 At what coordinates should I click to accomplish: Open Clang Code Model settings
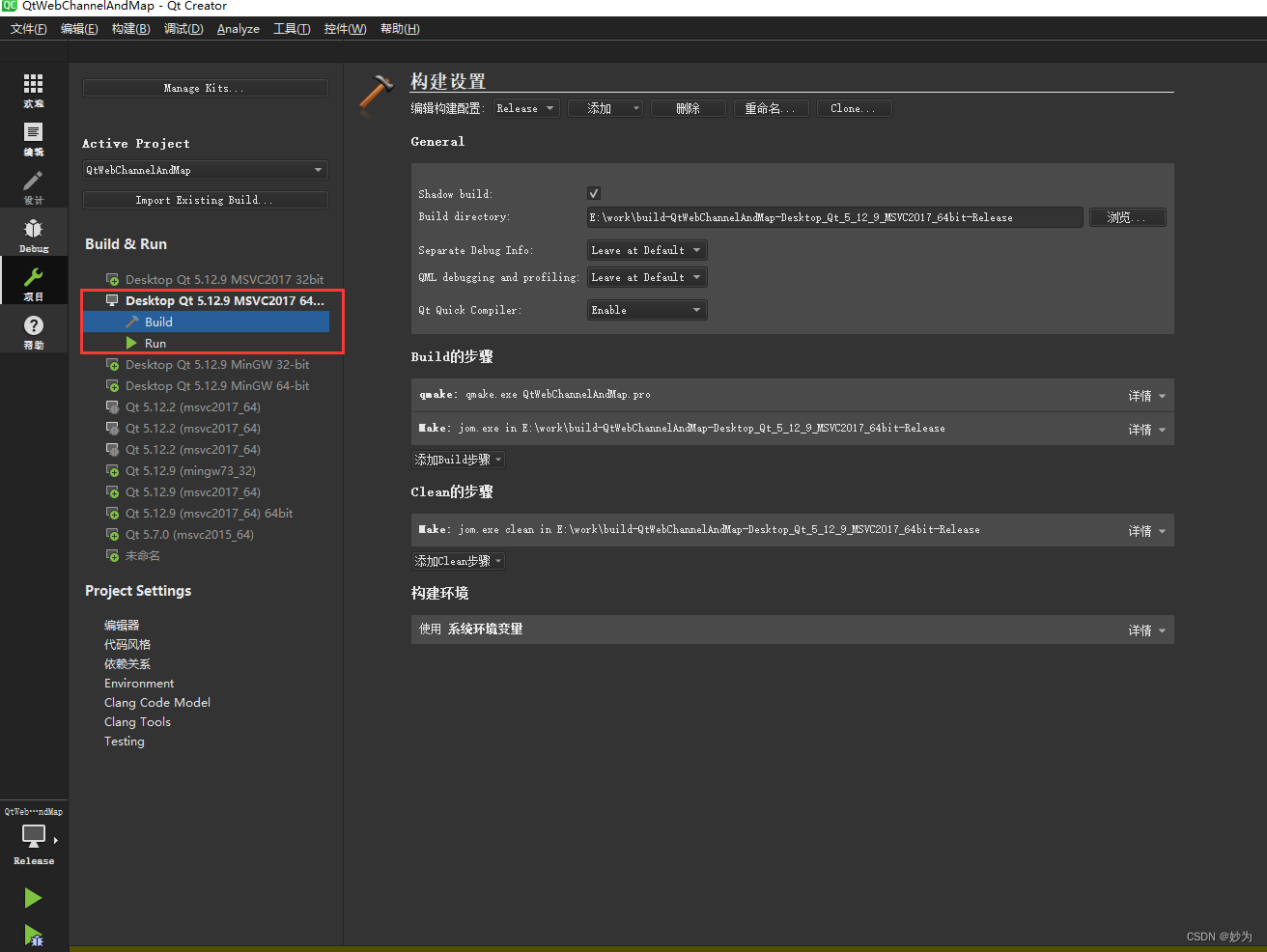point(157,703)
